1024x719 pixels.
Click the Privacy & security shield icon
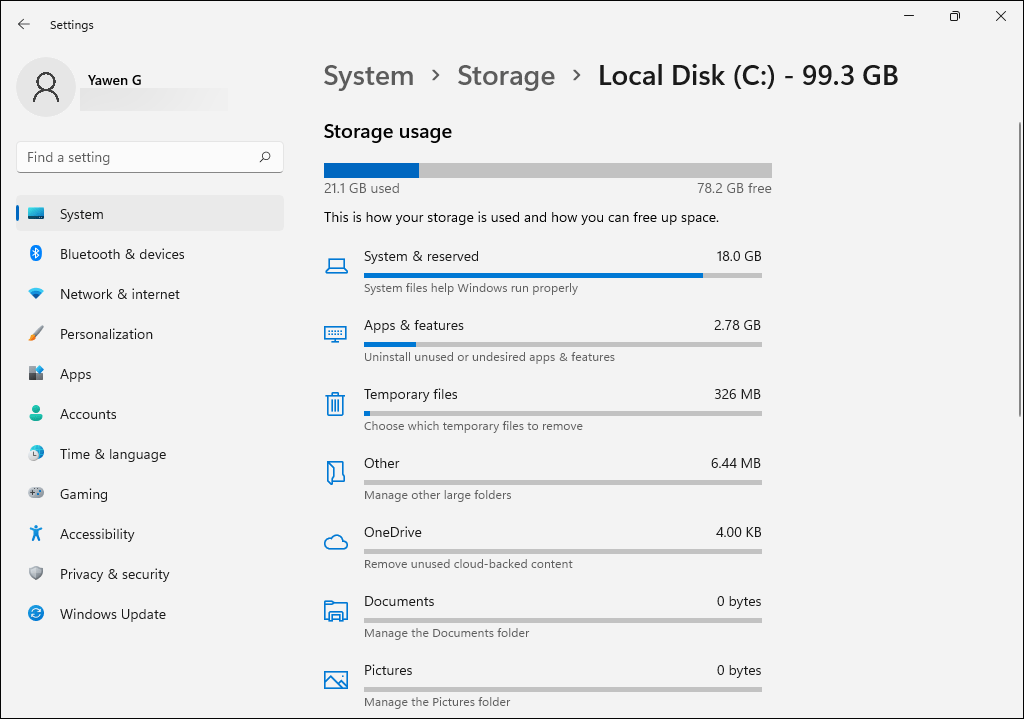[x=36, y=573]
